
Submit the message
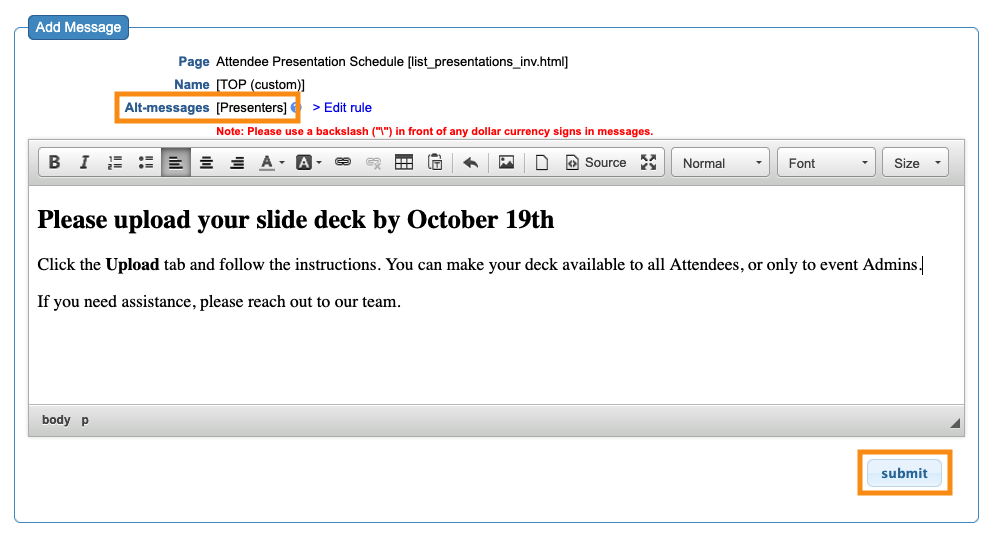904,473
